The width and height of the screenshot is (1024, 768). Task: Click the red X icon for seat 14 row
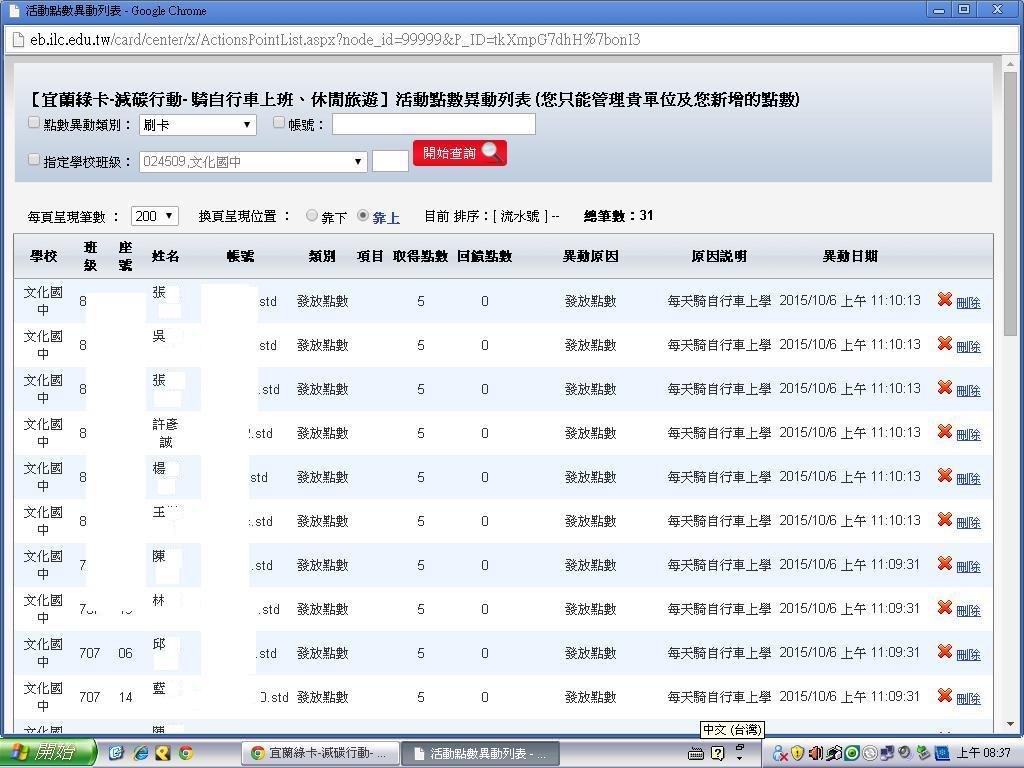point(944,696)
